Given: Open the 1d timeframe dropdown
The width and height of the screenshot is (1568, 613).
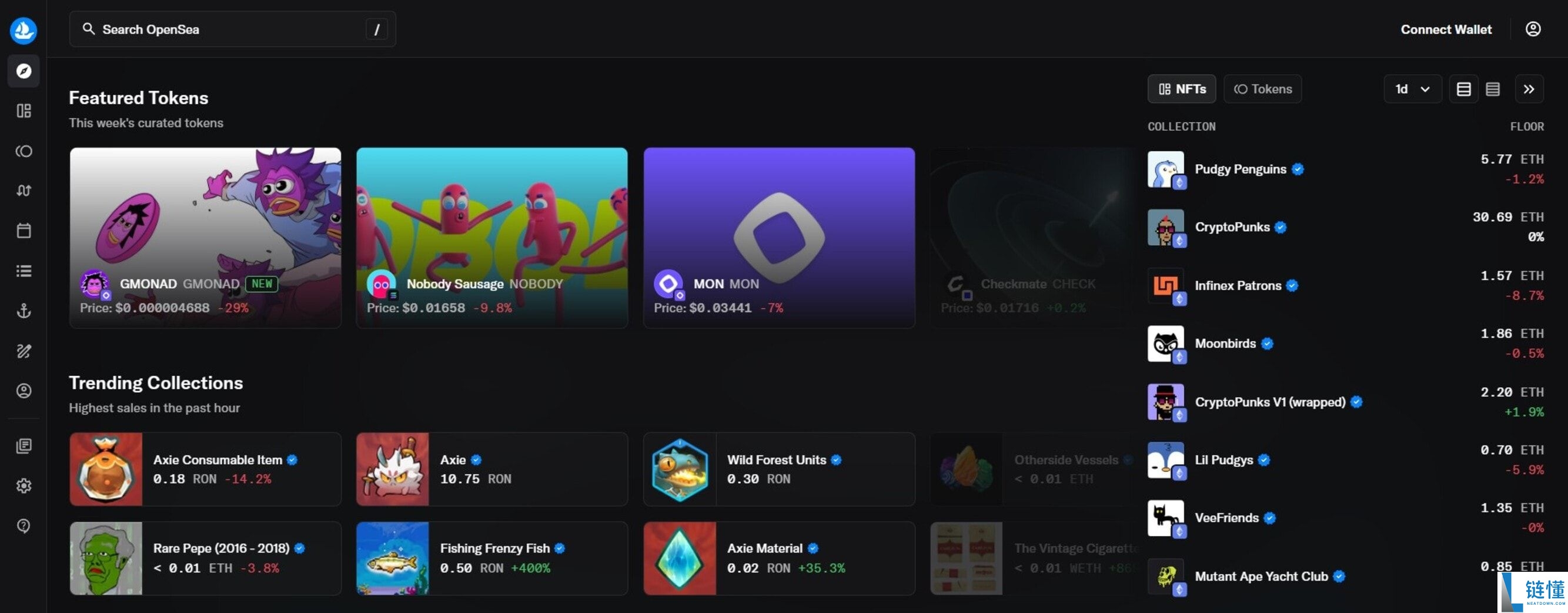Looking at the screenshot, I should point(1412,89).
